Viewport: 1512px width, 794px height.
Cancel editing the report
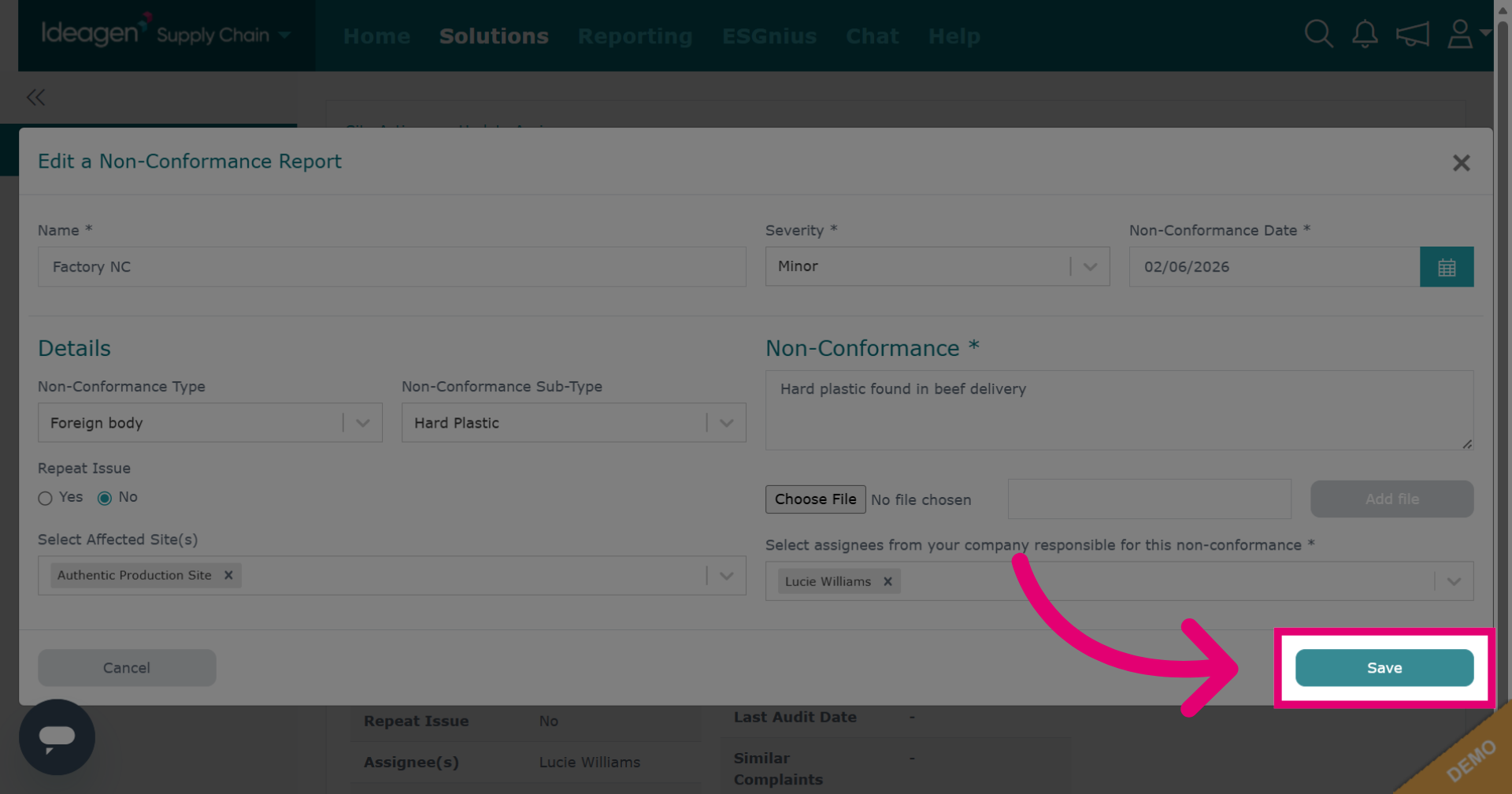pyautogui.click(x=127, y=668)
